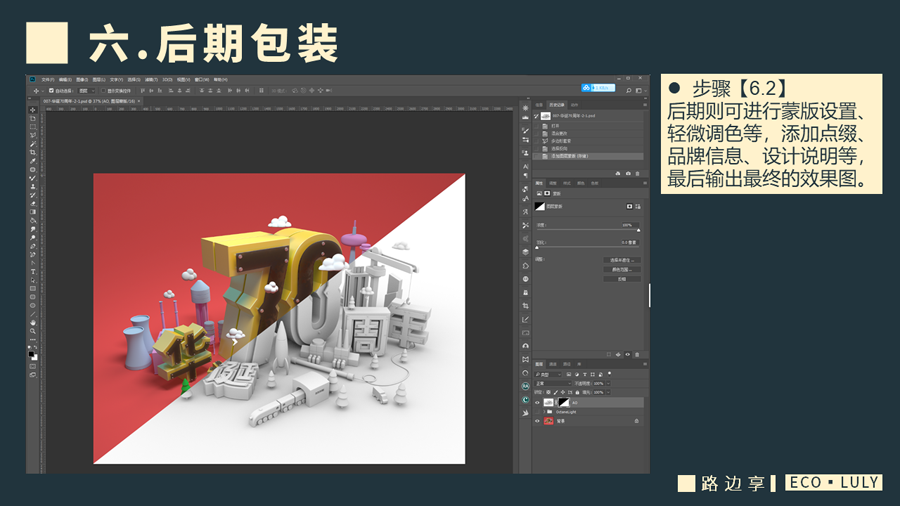Click the 颜色范围 (Color Range) button
This screenshot has height=506, width=900.
tap(622, 270)
